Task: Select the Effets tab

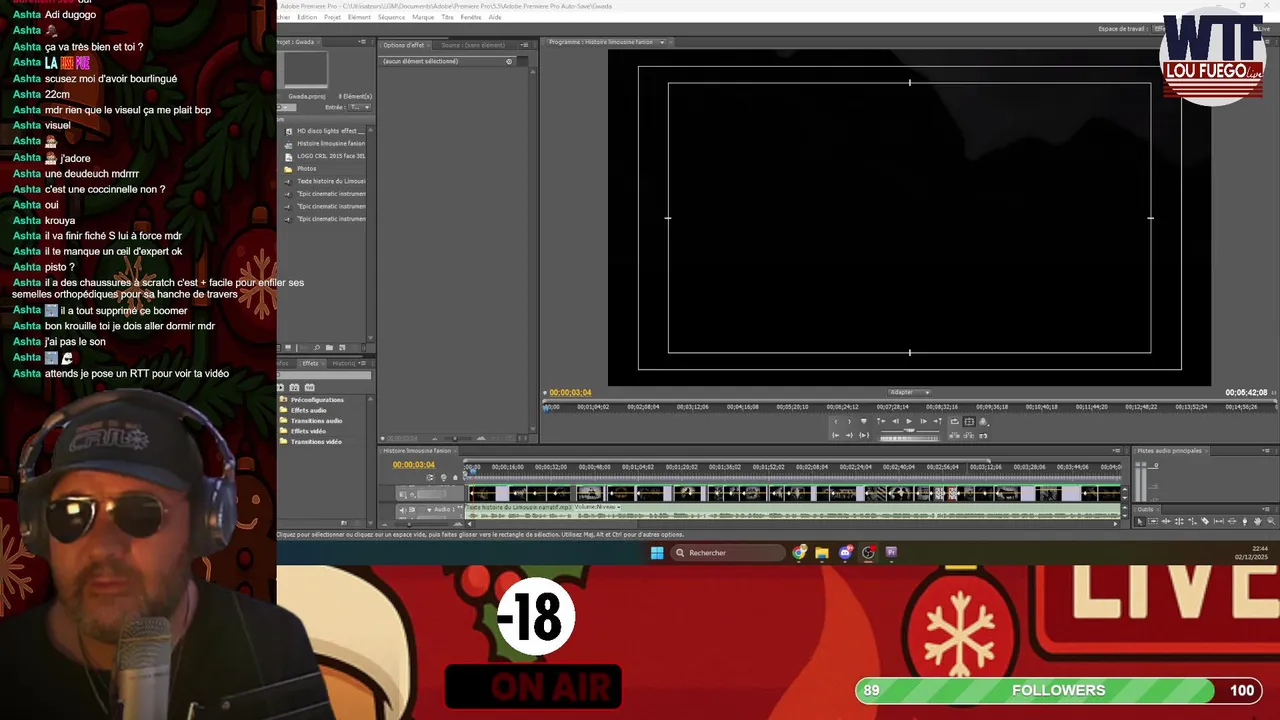Action: point(310,363)
